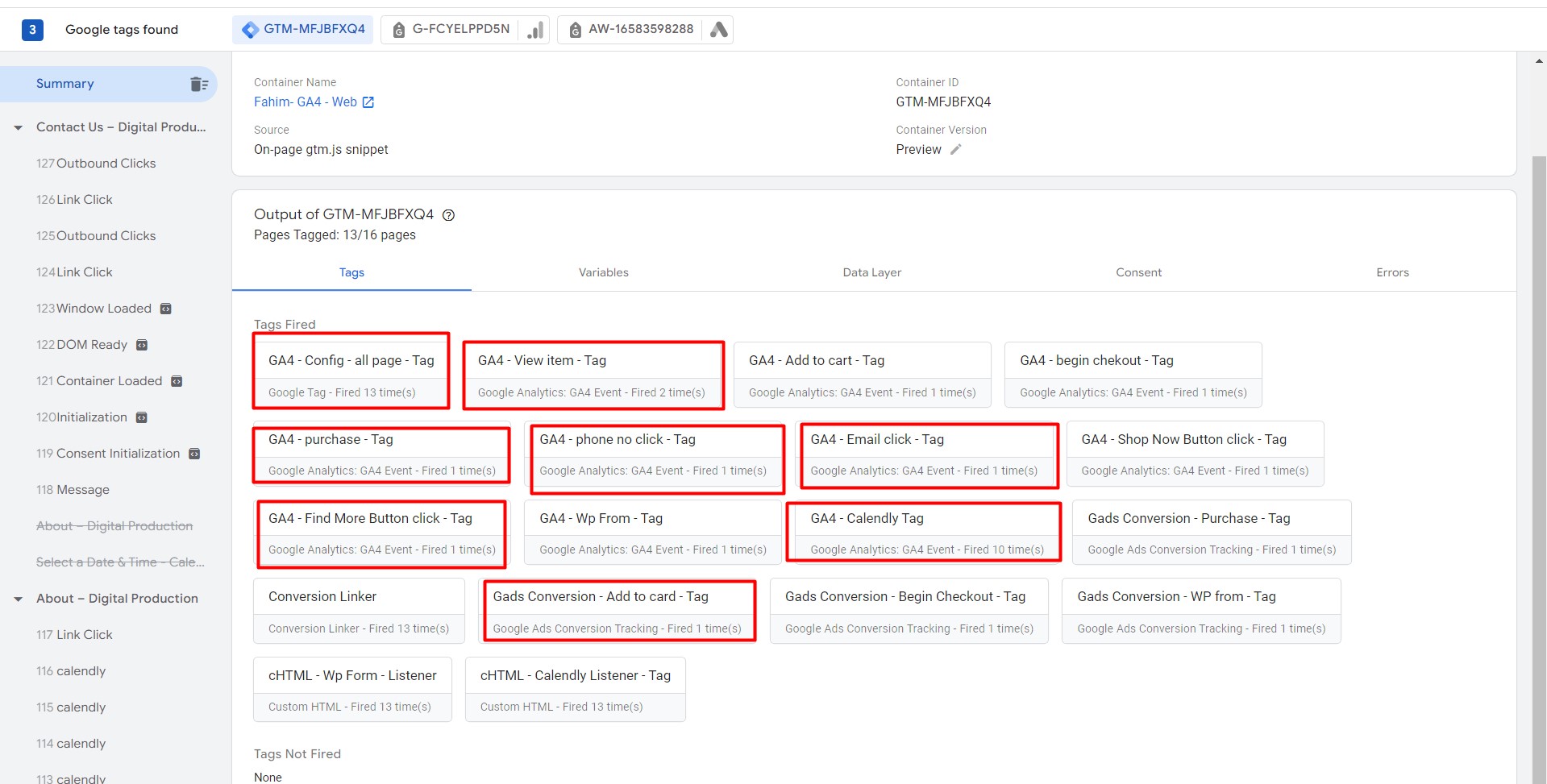Select event 117 Link Click
Viewport: 1547px width, 784px height.
[x=74, y=635]
